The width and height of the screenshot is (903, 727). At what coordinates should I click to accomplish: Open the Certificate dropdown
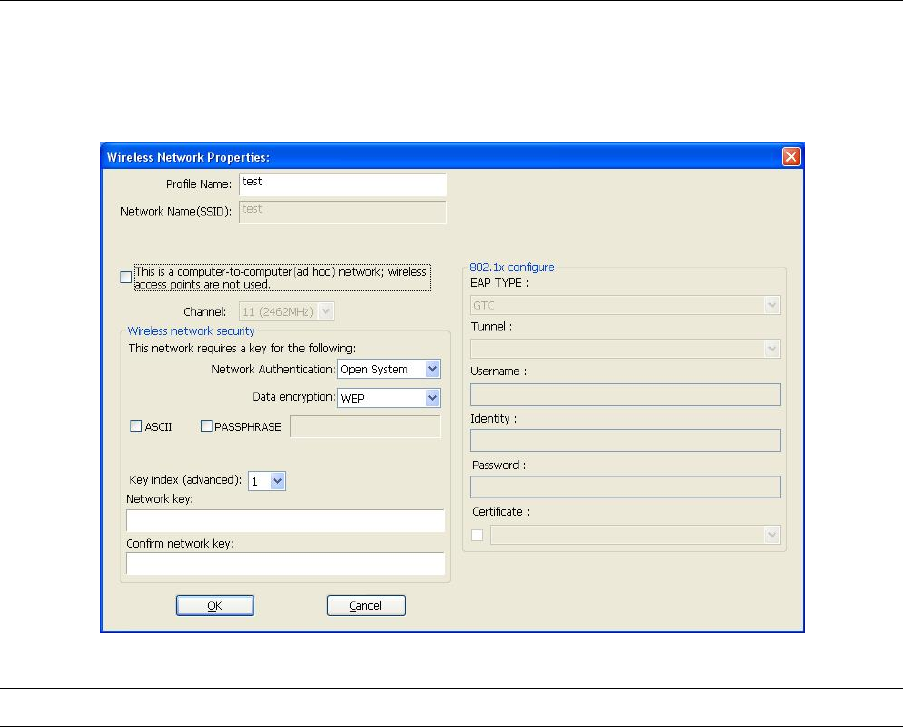click(636, 535)
